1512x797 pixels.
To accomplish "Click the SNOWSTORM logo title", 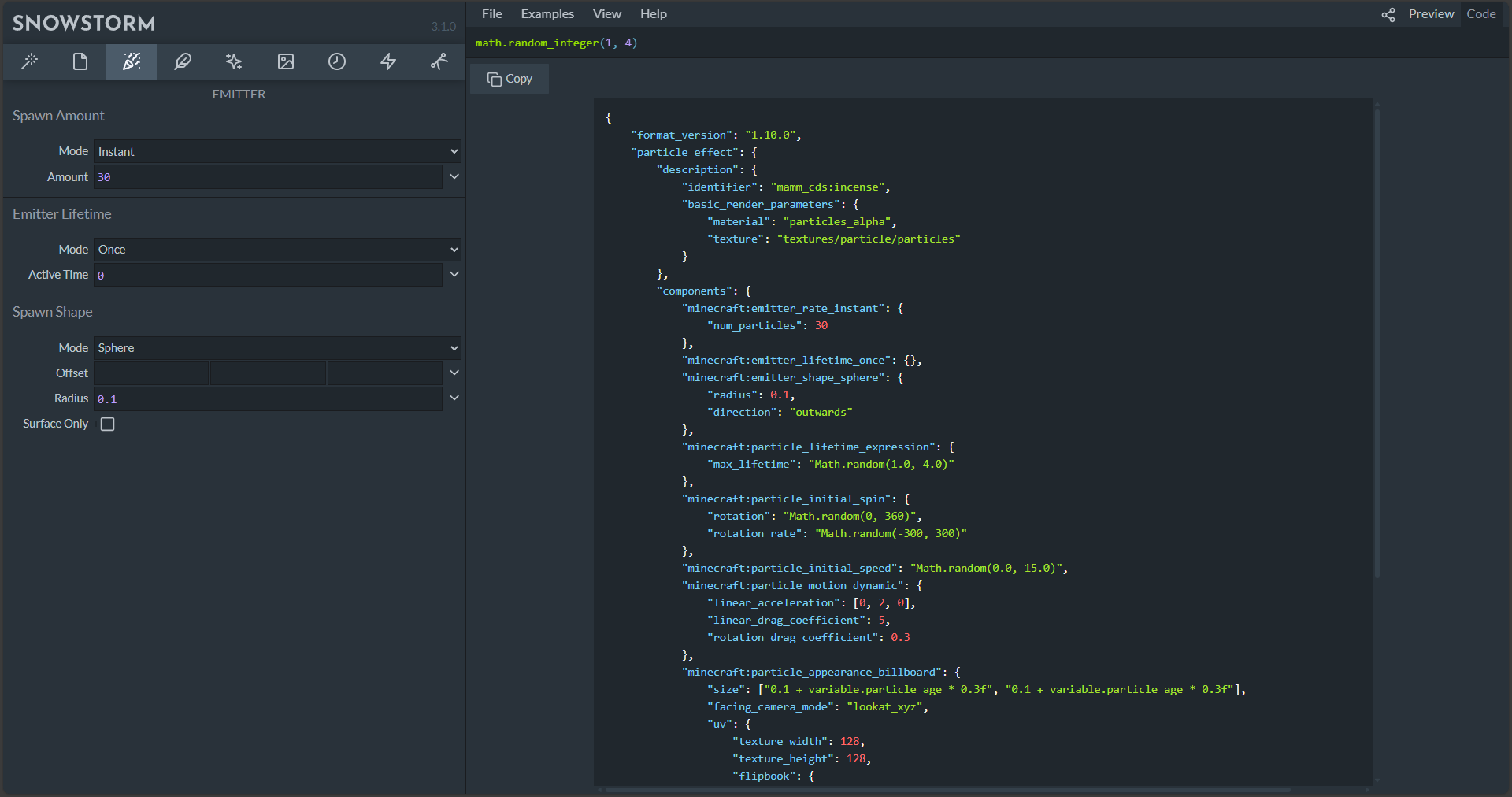I will [x=84, y=23].
